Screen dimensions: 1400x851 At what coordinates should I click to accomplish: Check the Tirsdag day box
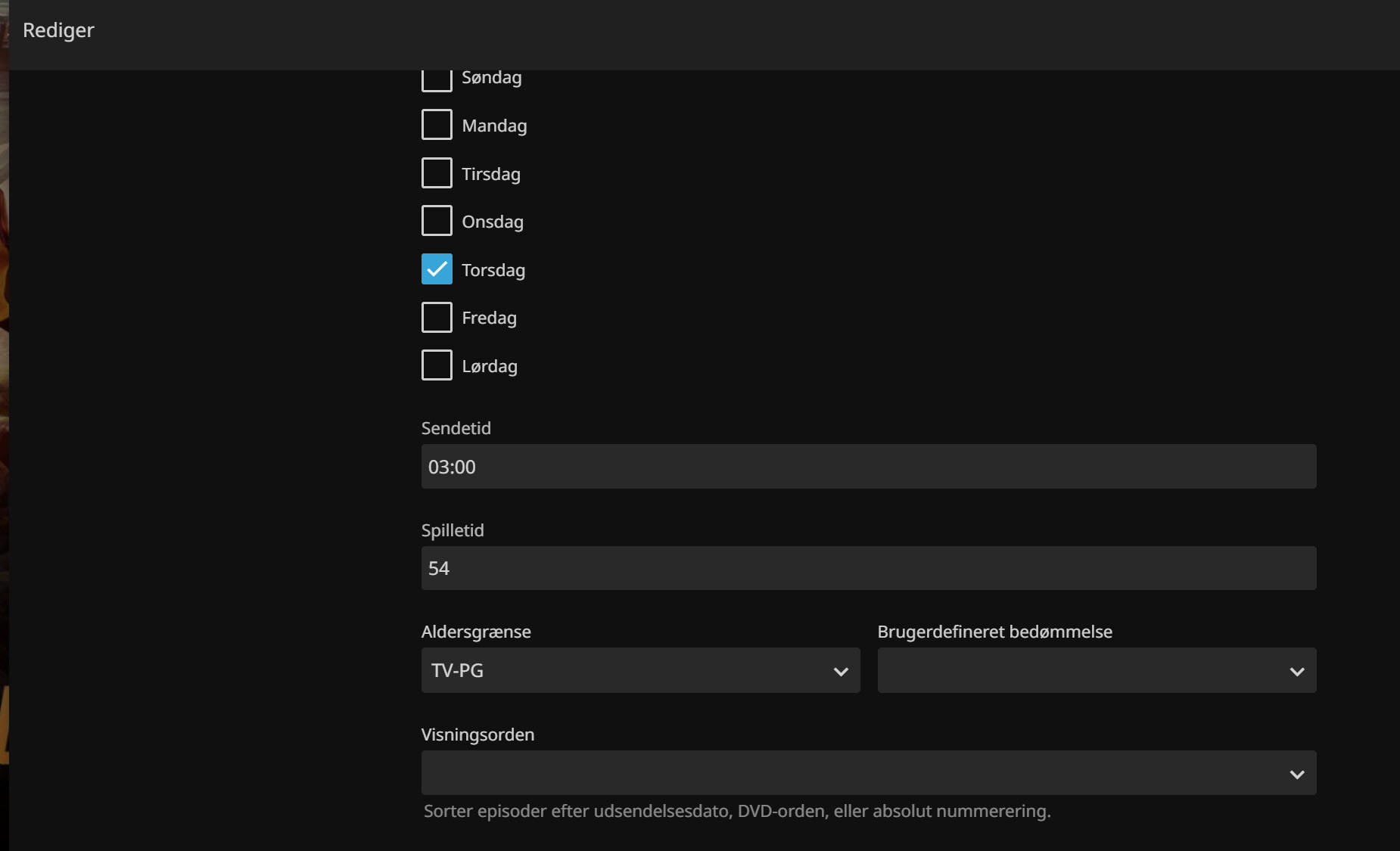[437, 173]
